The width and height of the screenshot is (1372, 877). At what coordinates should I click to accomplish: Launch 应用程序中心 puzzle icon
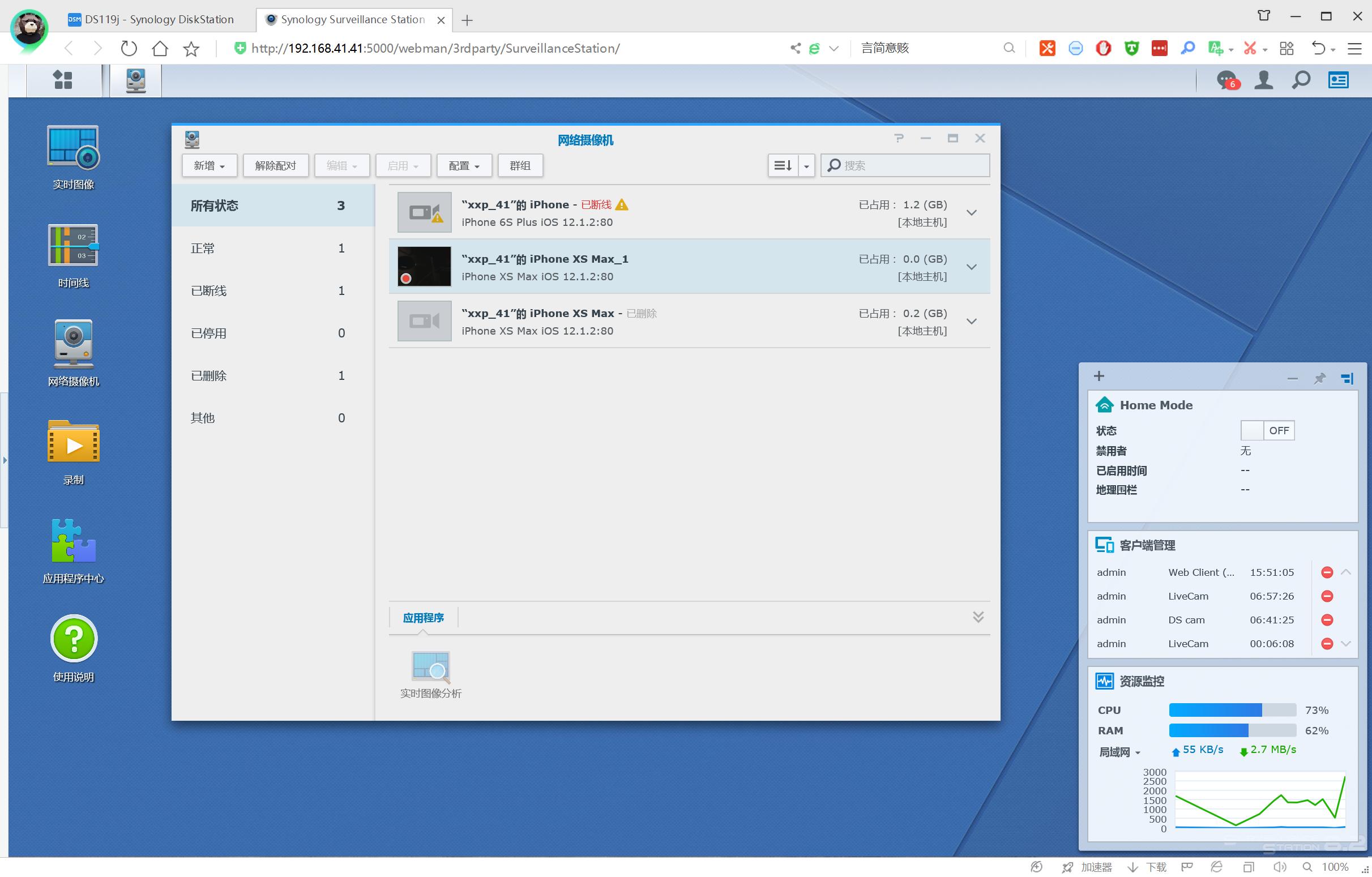click(x=73, y=540)
